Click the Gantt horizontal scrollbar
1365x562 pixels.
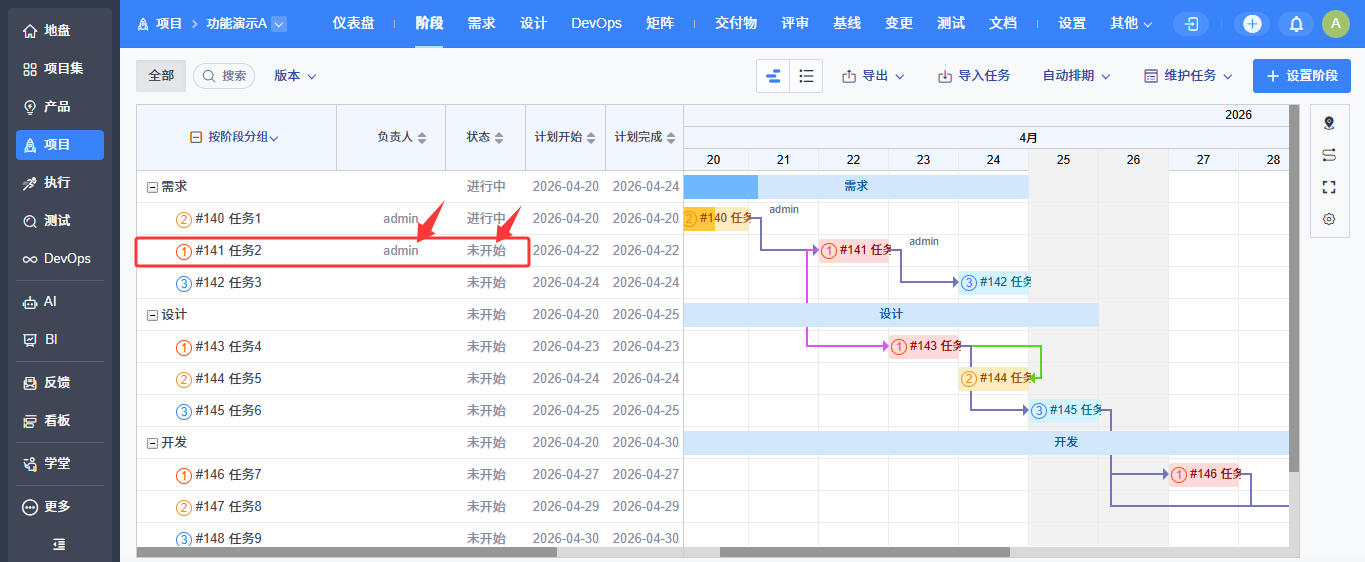click(x=865, y=552)
